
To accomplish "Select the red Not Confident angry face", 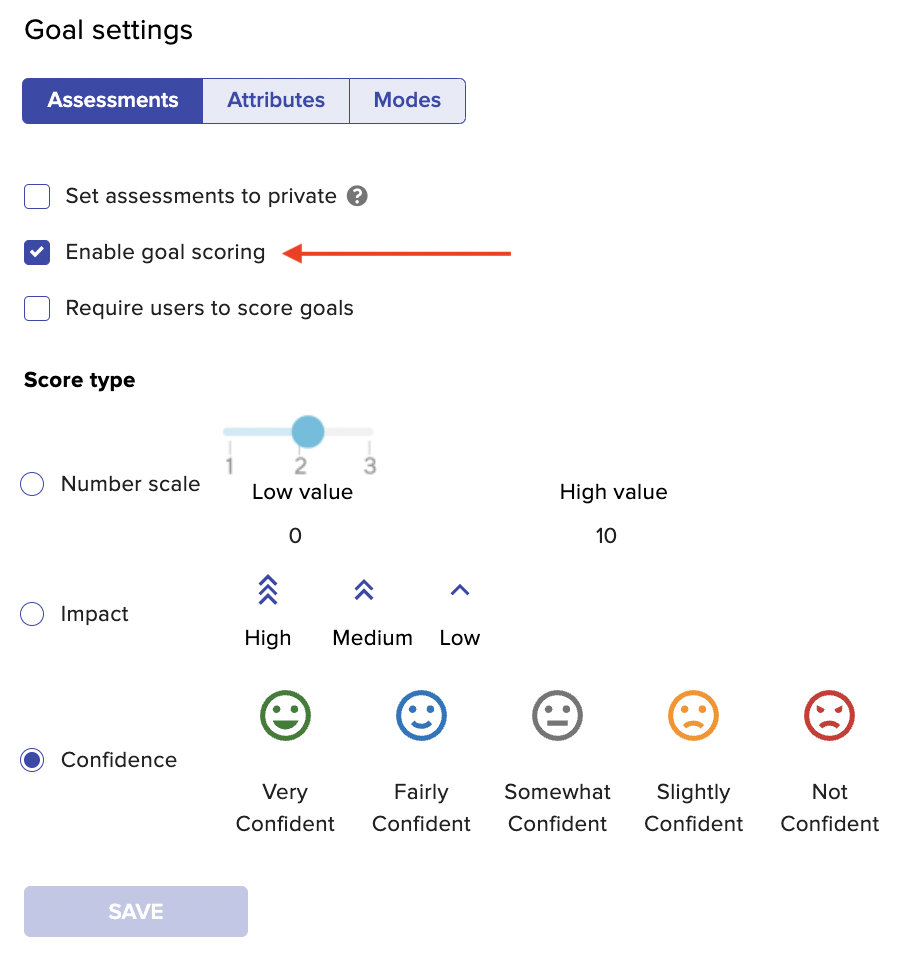I will coord(829,715).
